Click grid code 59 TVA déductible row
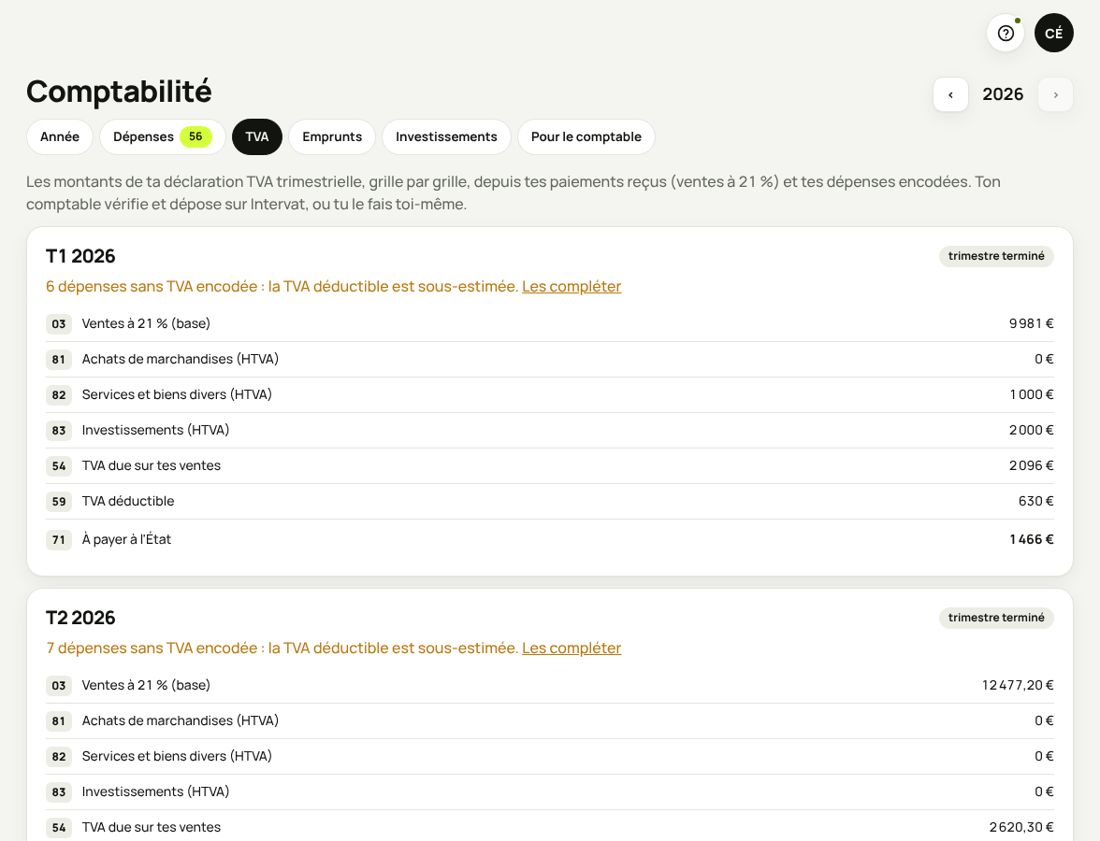Screen dimensions: 1100x841 [x=549, y=502]
